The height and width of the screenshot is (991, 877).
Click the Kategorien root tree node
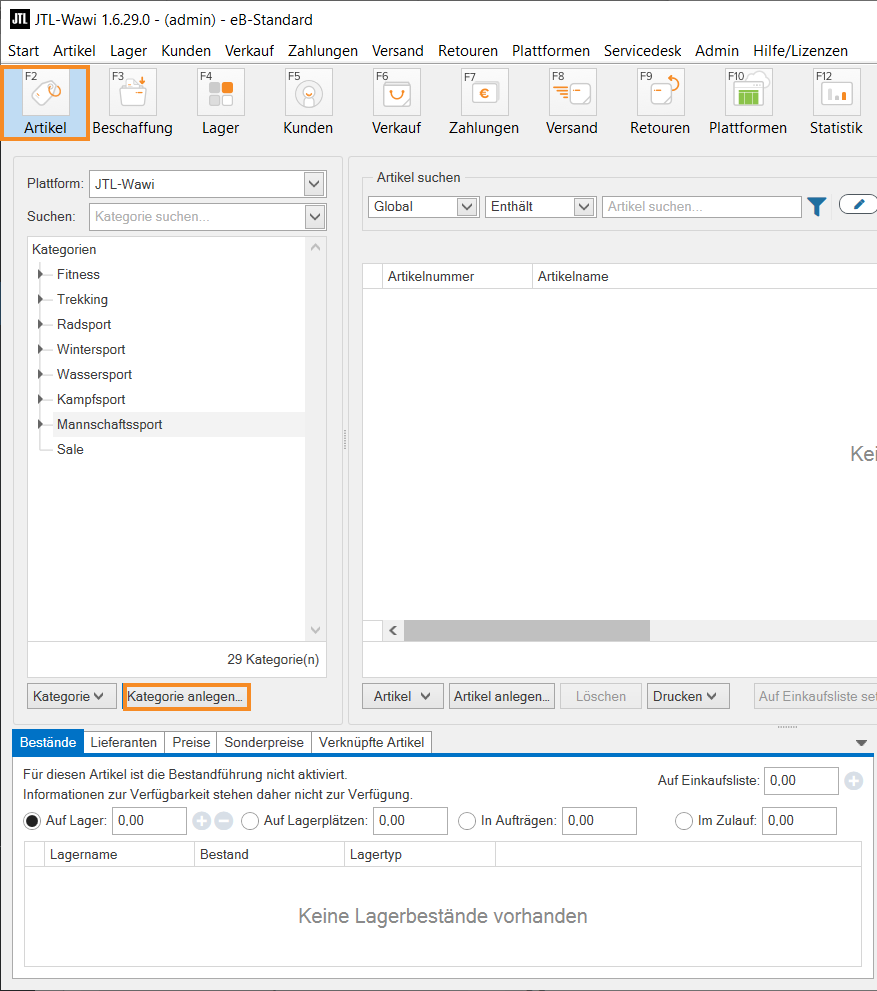(x=64, y=250)
